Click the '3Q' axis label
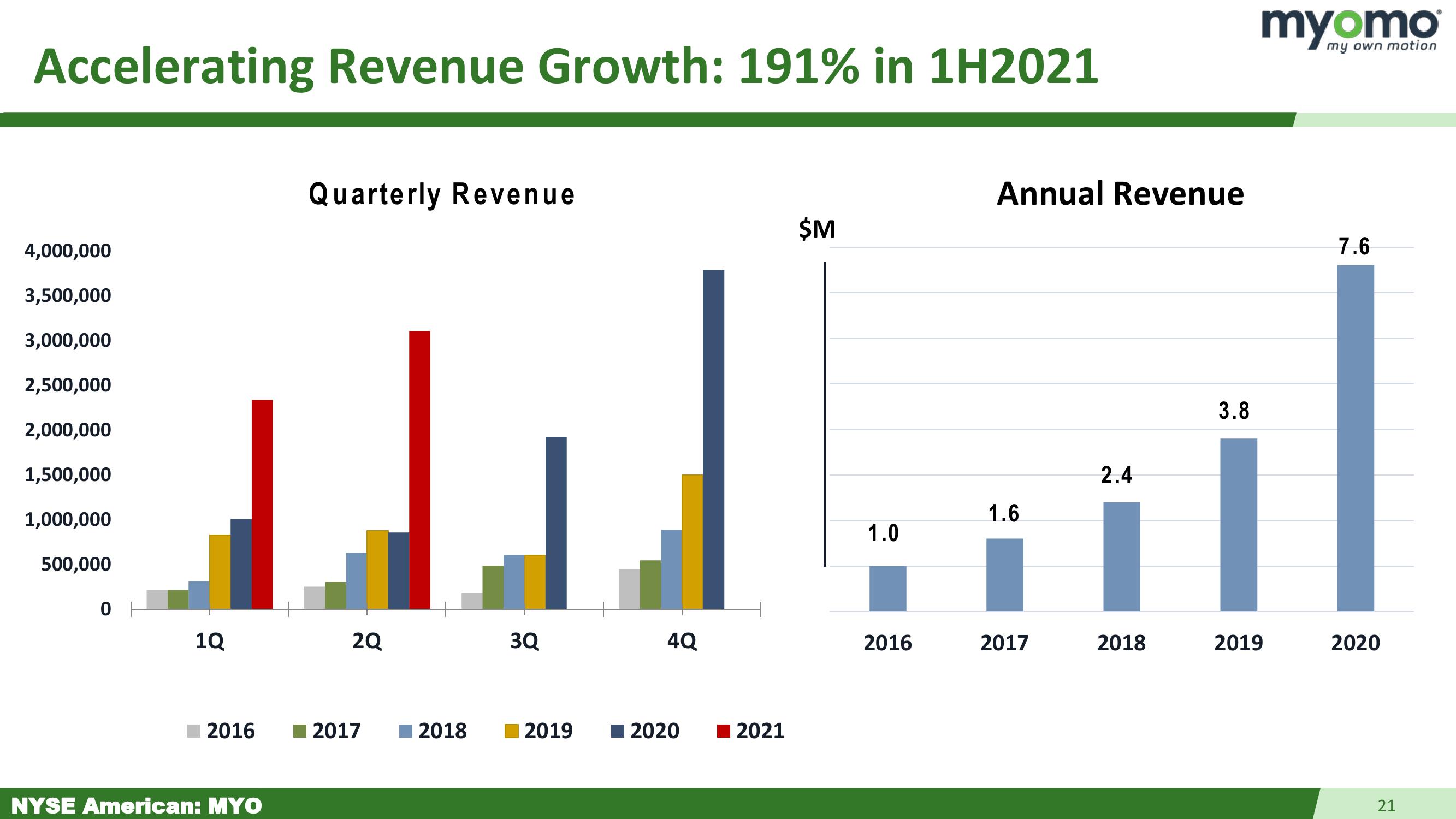The width and height of the screenshot is (1456, 819). 524,642
